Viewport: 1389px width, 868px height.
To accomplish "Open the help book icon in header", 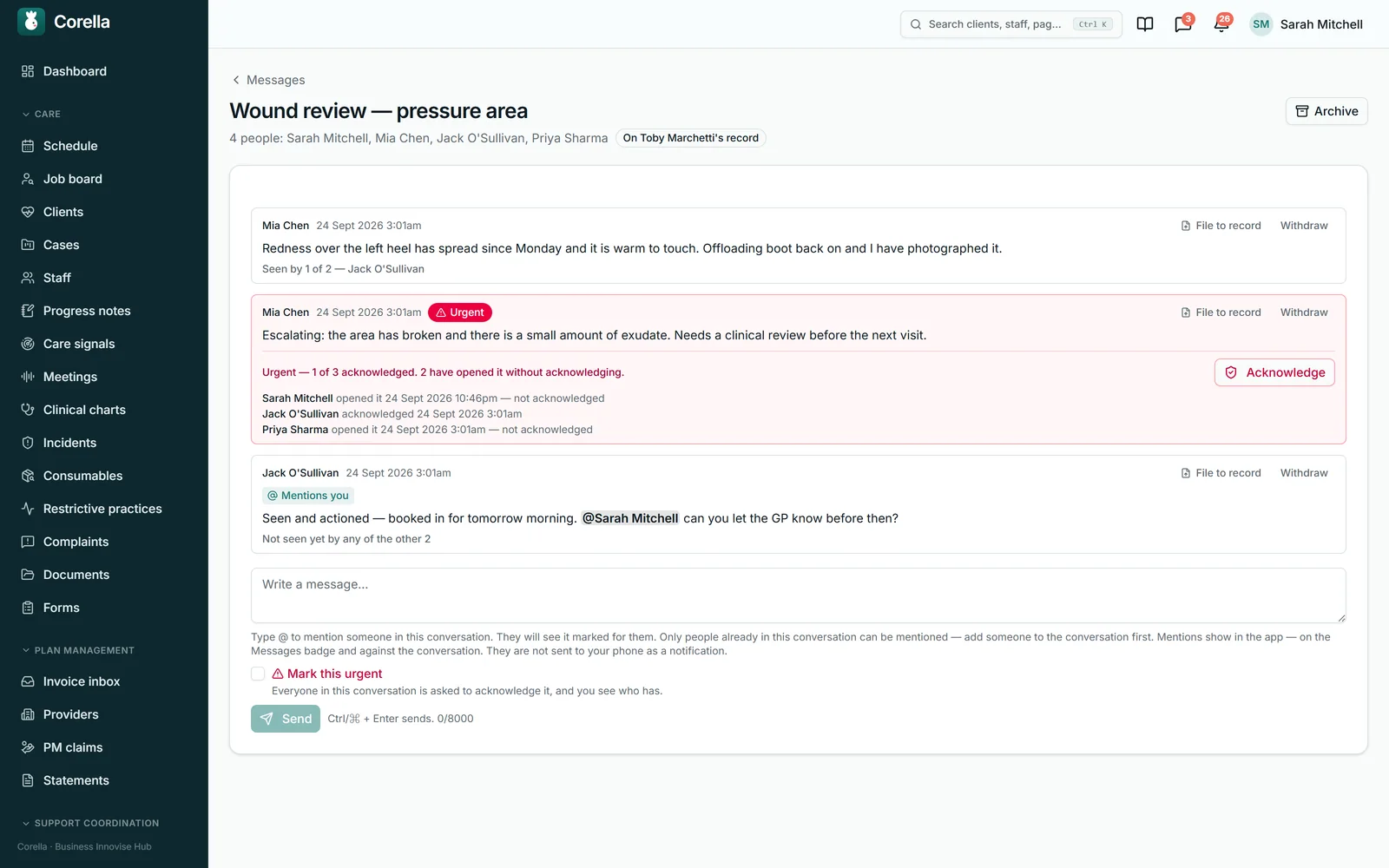I will tap(1145, 24).
